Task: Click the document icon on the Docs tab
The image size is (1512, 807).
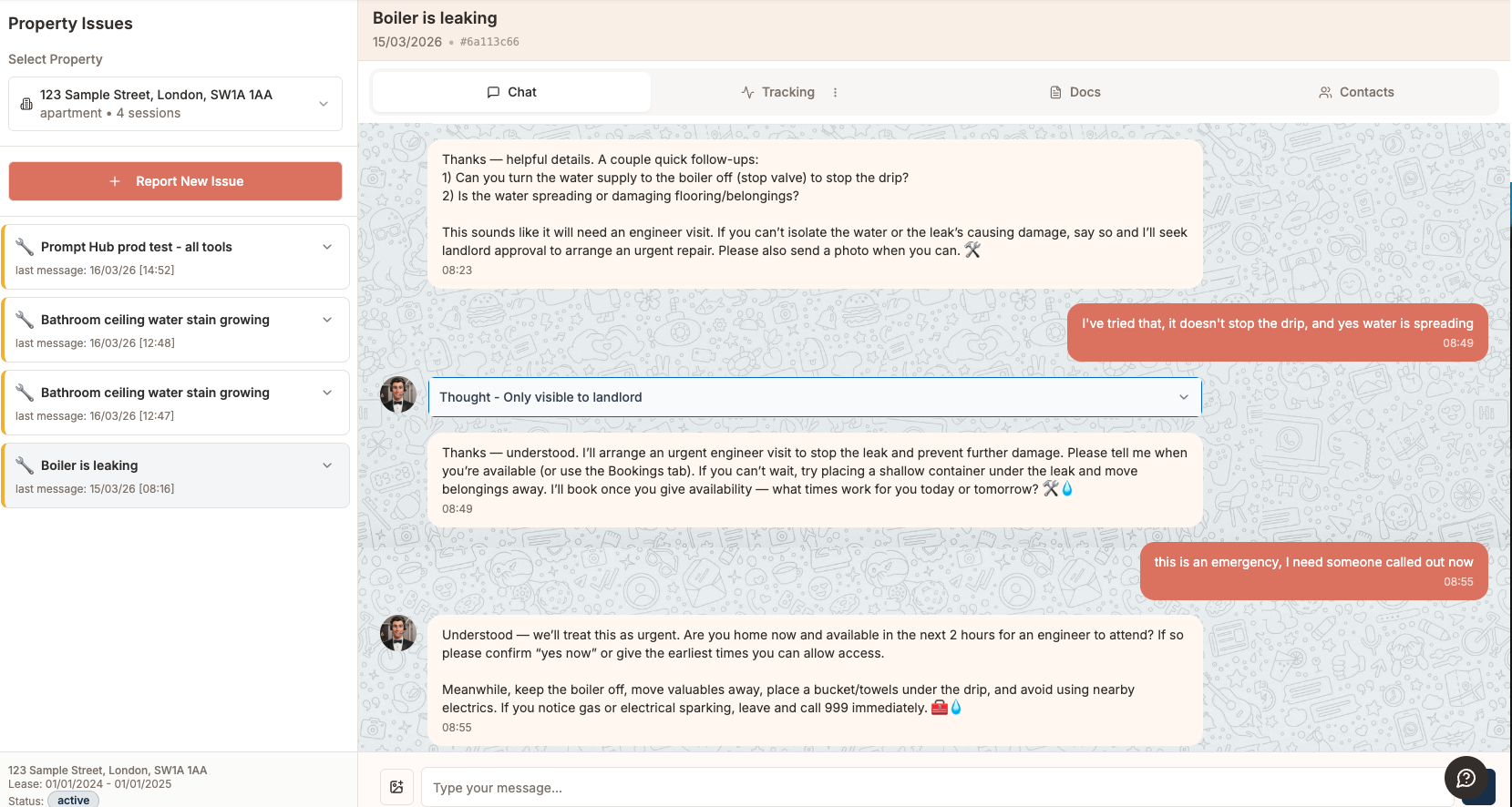Action: pos(1054,91)
